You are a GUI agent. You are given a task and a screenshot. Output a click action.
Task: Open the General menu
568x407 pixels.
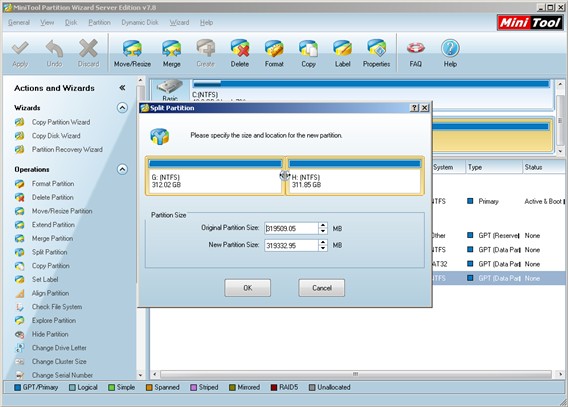click(x=19, y=22)
